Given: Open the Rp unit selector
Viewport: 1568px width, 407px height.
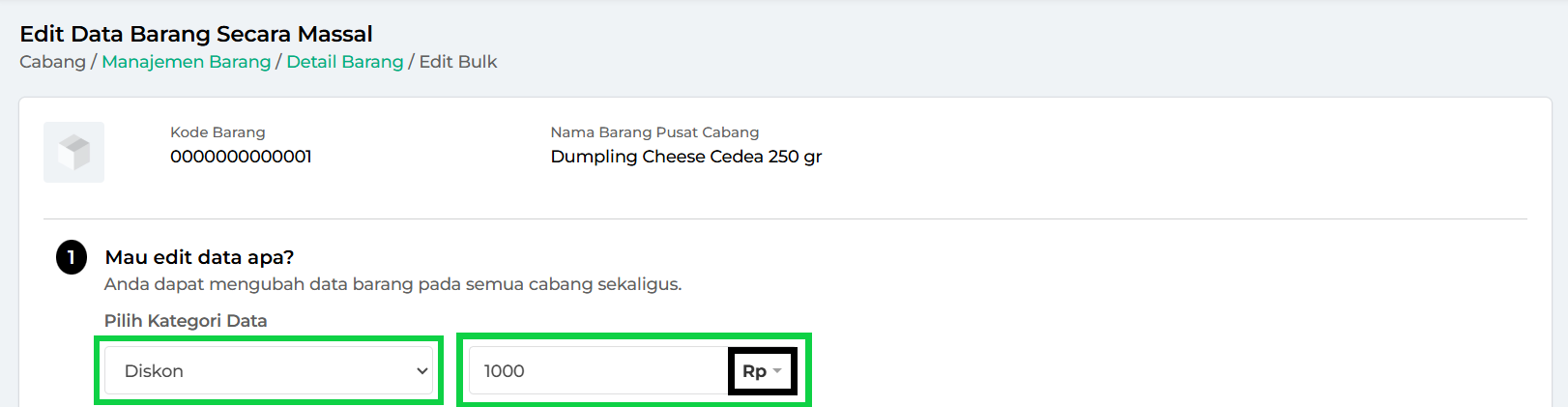Looking at the screenshot, I should point(762,371).
